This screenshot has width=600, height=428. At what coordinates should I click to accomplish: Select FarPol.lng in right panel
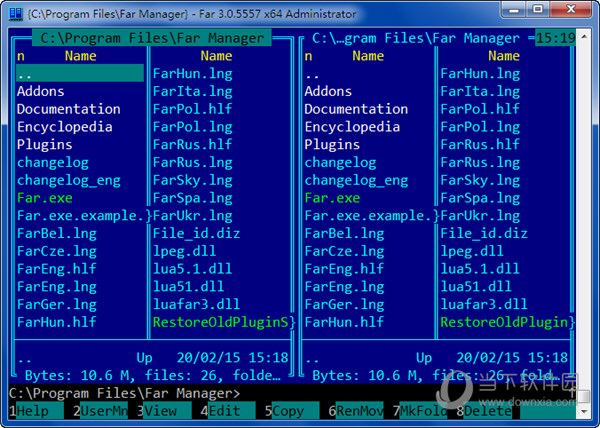pos(480,127)
